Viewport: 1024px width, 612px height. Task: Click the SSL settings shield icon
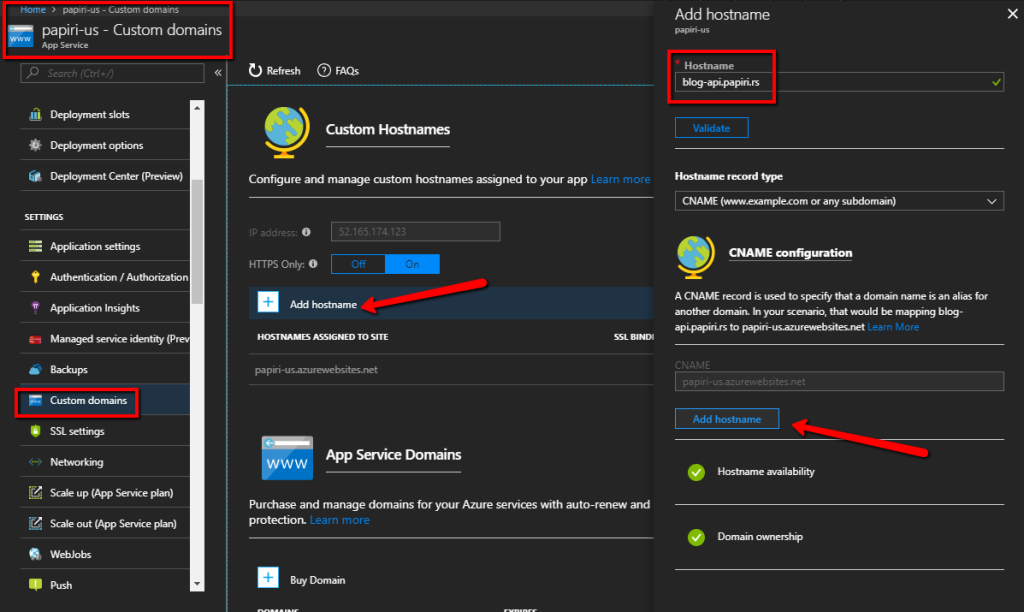click(35, 431)
